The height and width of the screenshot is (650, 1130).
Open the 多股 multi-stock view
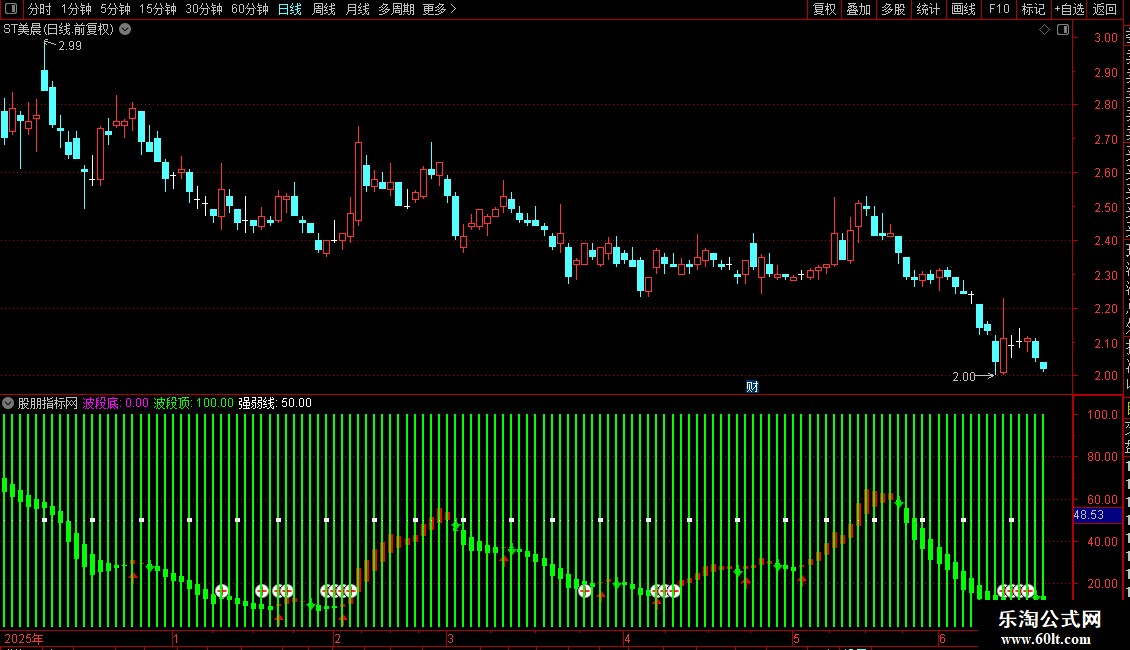tap(893, 9)
